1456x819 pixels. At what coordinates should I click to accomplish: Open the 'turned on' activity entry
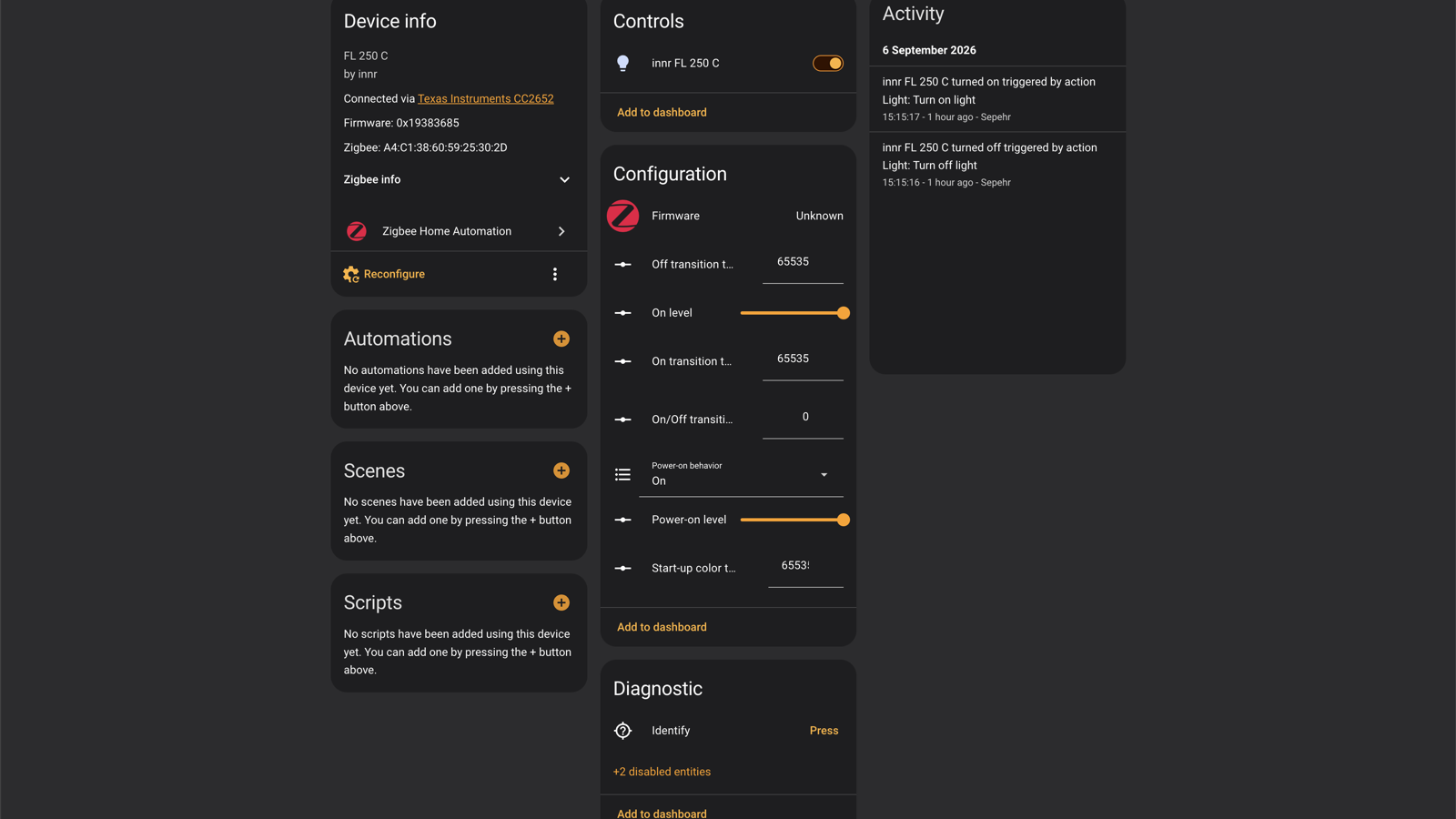(x=997, y=99)
